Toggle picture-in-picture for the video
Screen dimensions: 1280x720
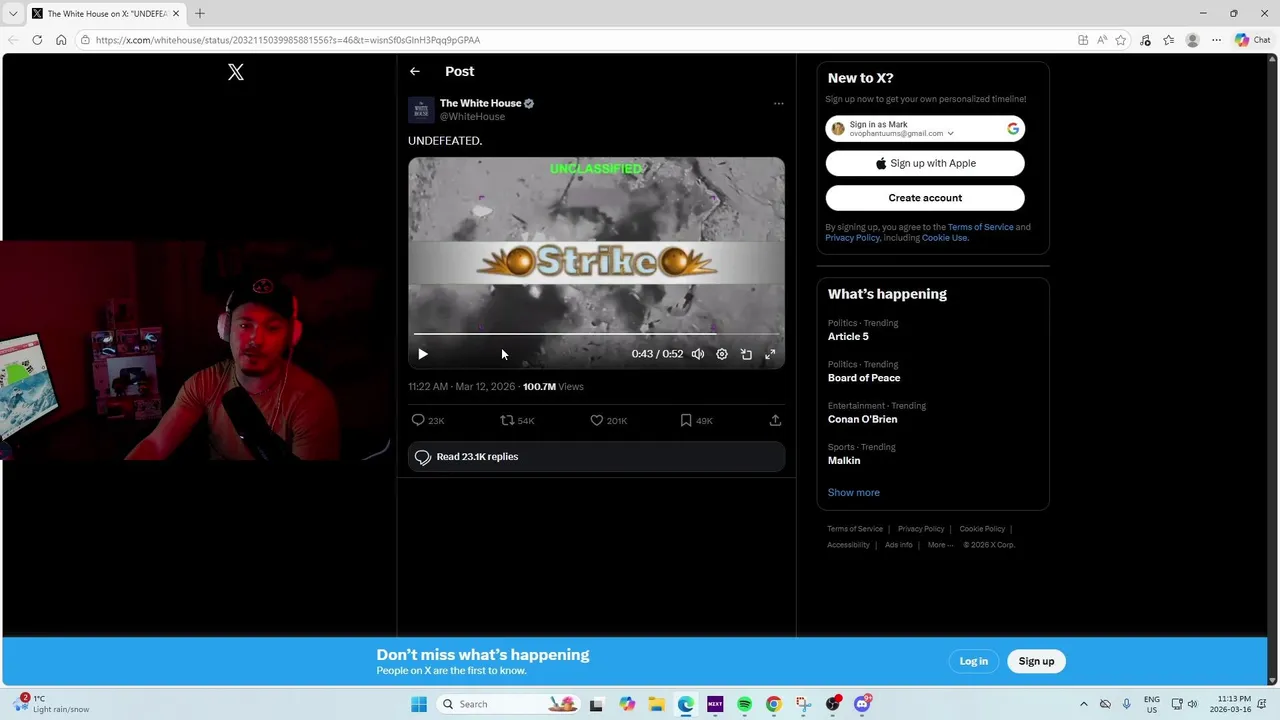click(x=746, y=354)
